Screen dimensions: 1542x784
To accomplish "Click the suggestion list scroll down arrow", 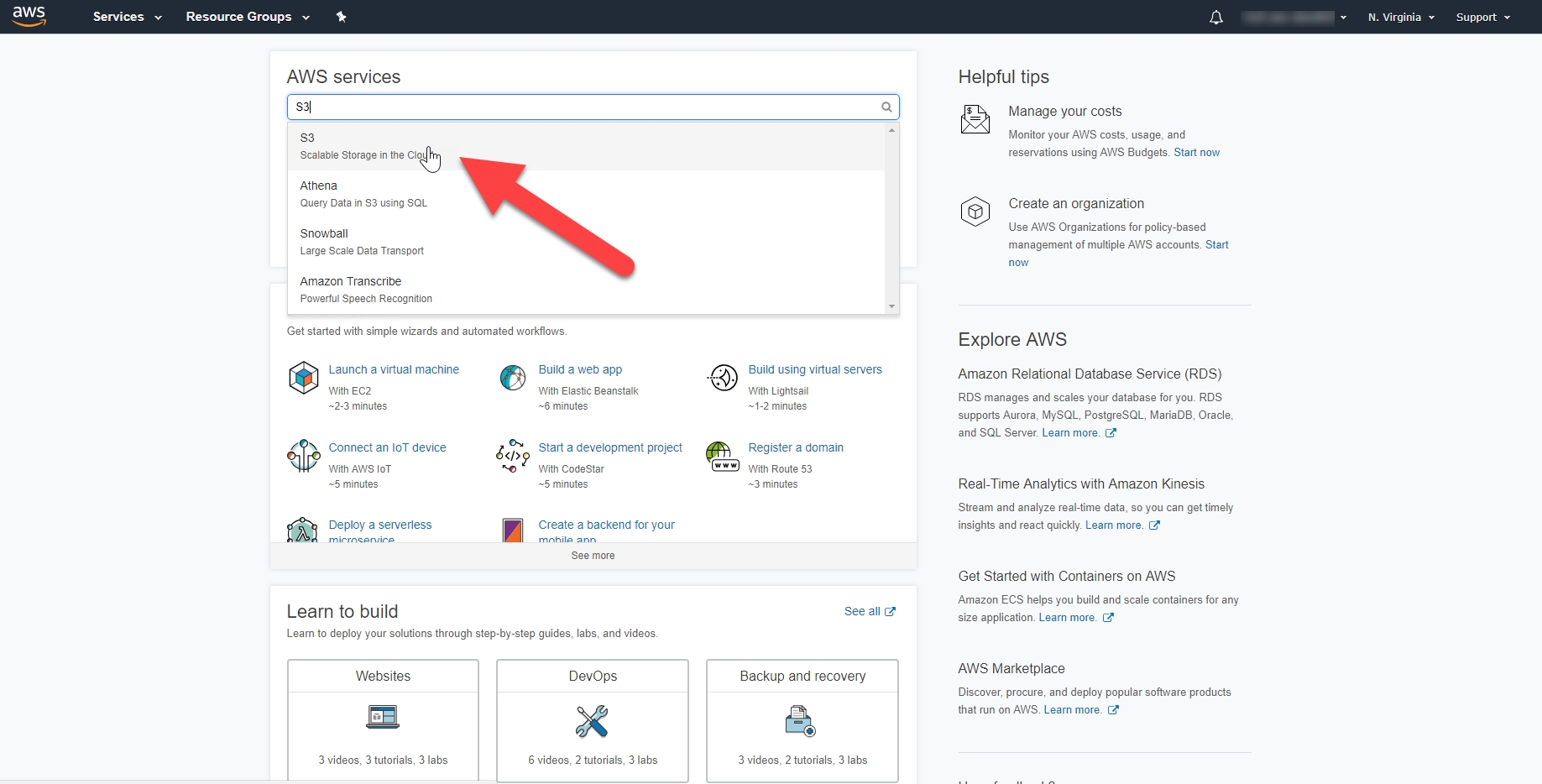I will (x=891, y=307).
